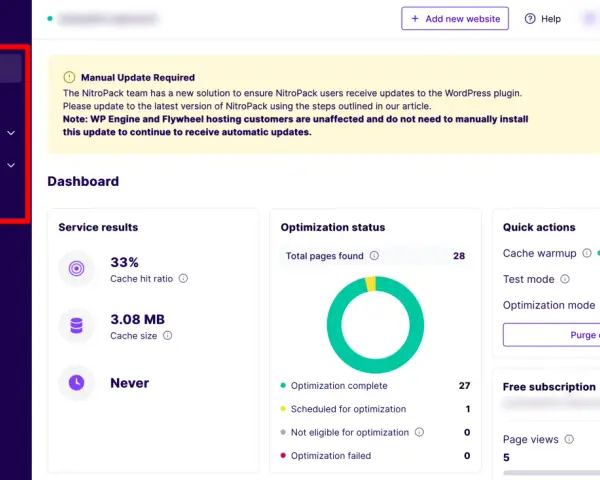
Task: Click the yellow segment of the optimization donut chart
Action: pyautogui.click(x=370, y=284)
